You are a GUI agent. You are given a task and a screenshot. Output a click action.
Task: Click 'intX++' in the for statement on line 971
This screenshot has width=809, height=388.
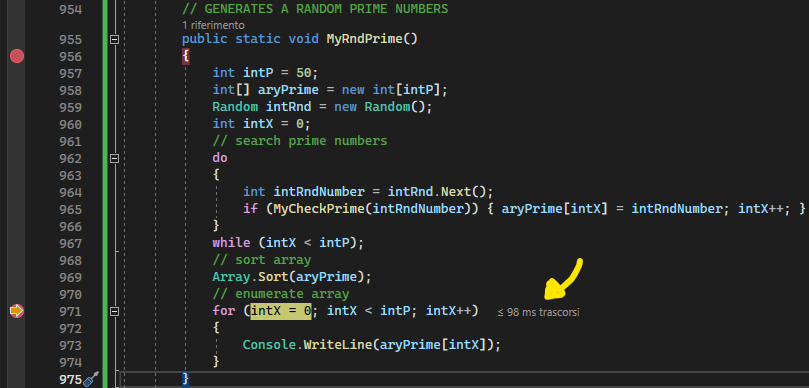click(449, 311)
